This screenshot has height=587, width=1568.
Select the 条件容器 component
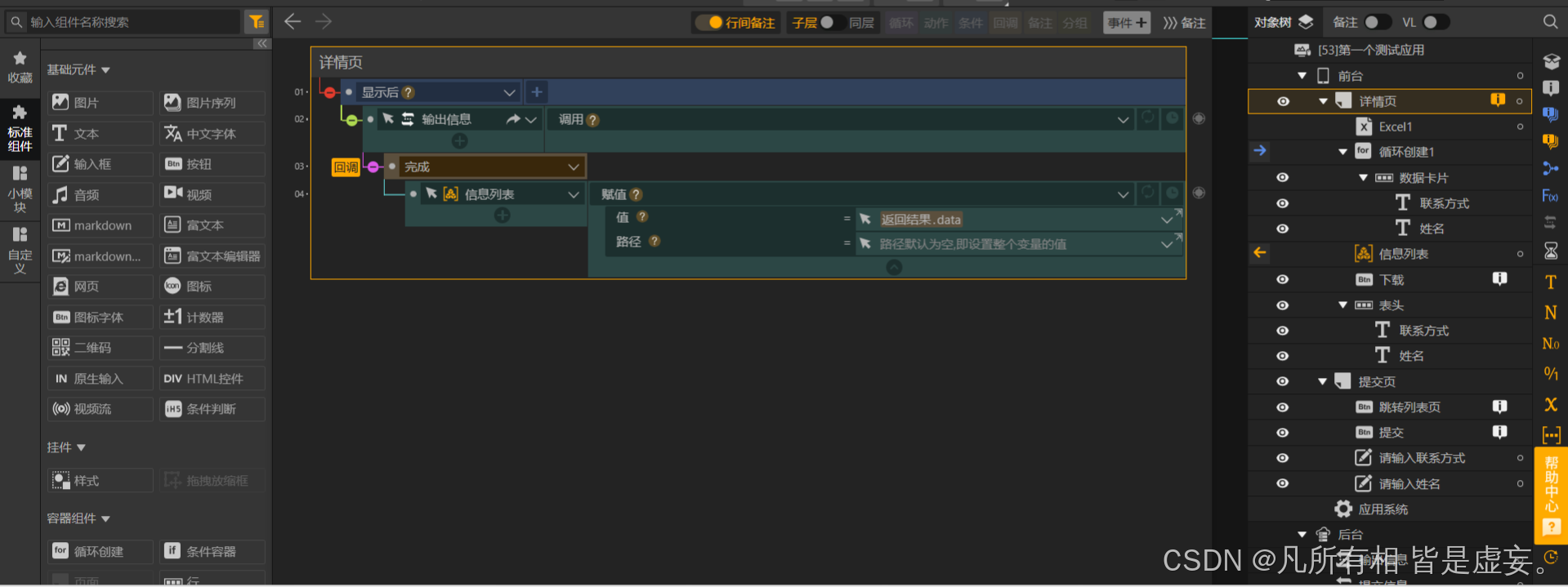212,552
